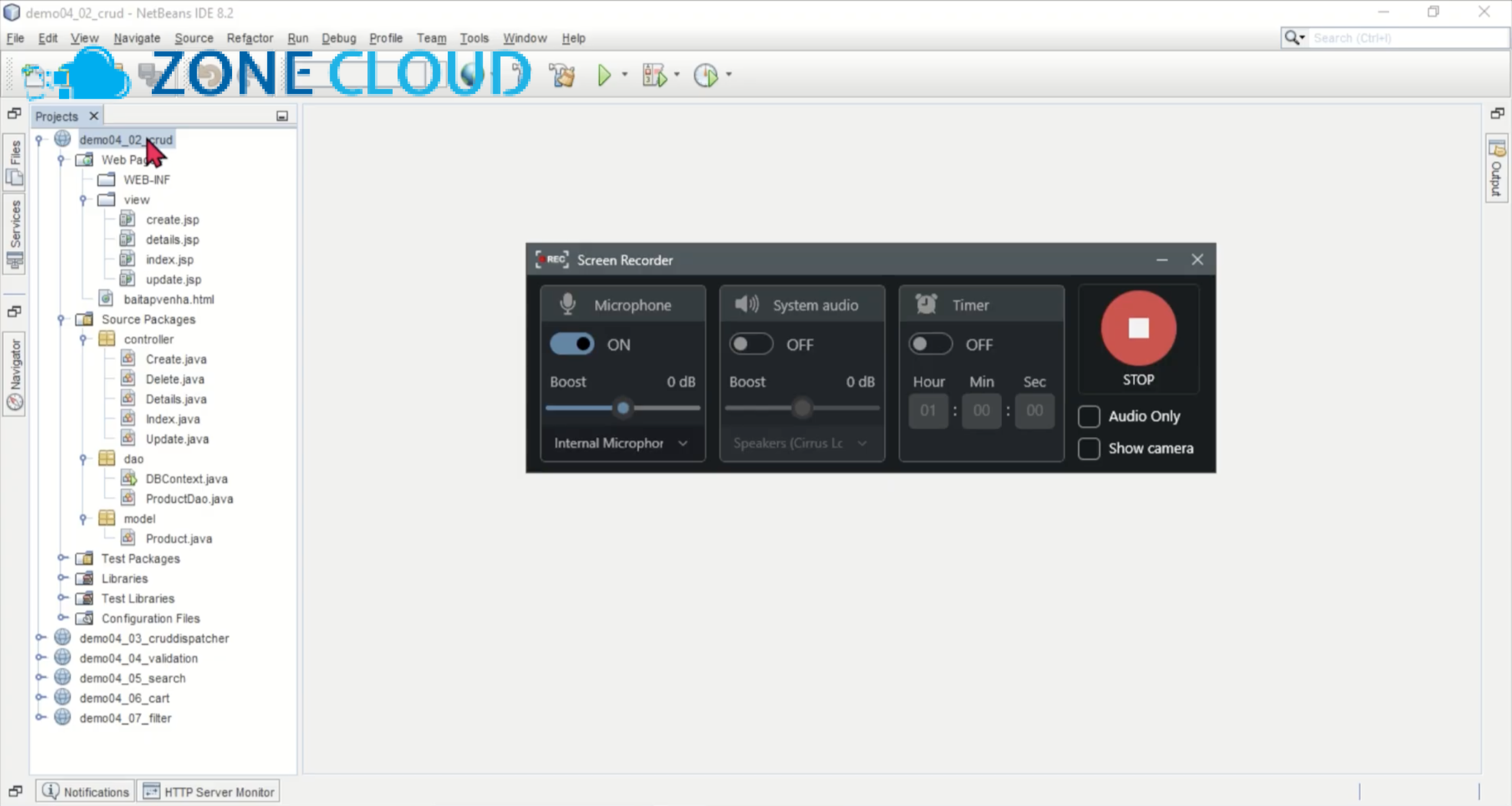Collapse the model package node
Image resolution: width=1512 pixels, height=806 pixels.
coord(83,519)
